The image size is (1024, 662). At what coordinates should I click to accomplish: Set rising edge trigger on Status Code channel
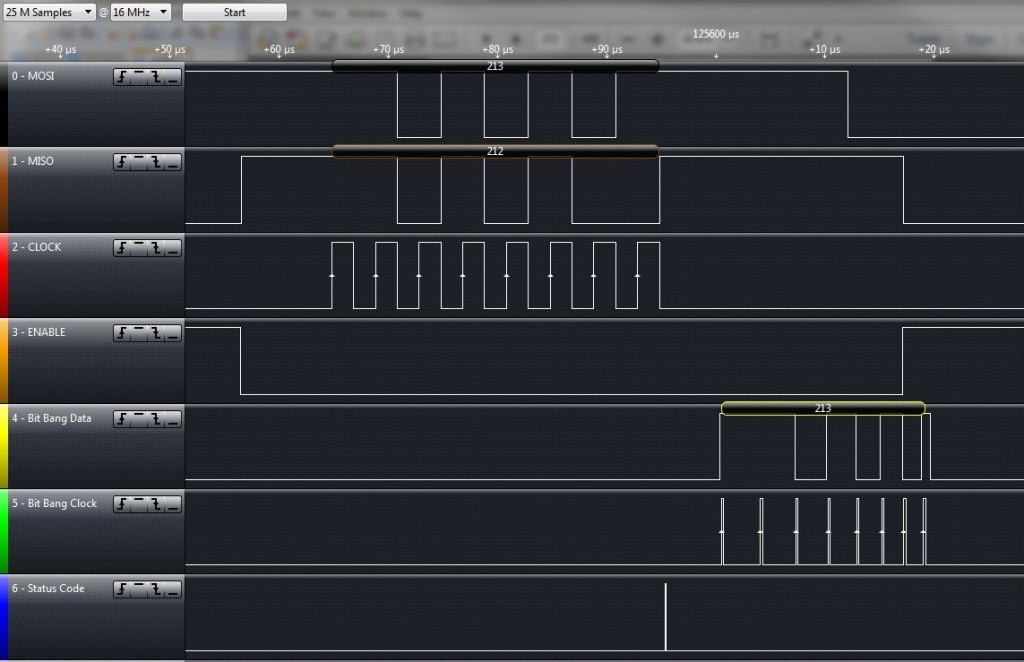point(123,589)
